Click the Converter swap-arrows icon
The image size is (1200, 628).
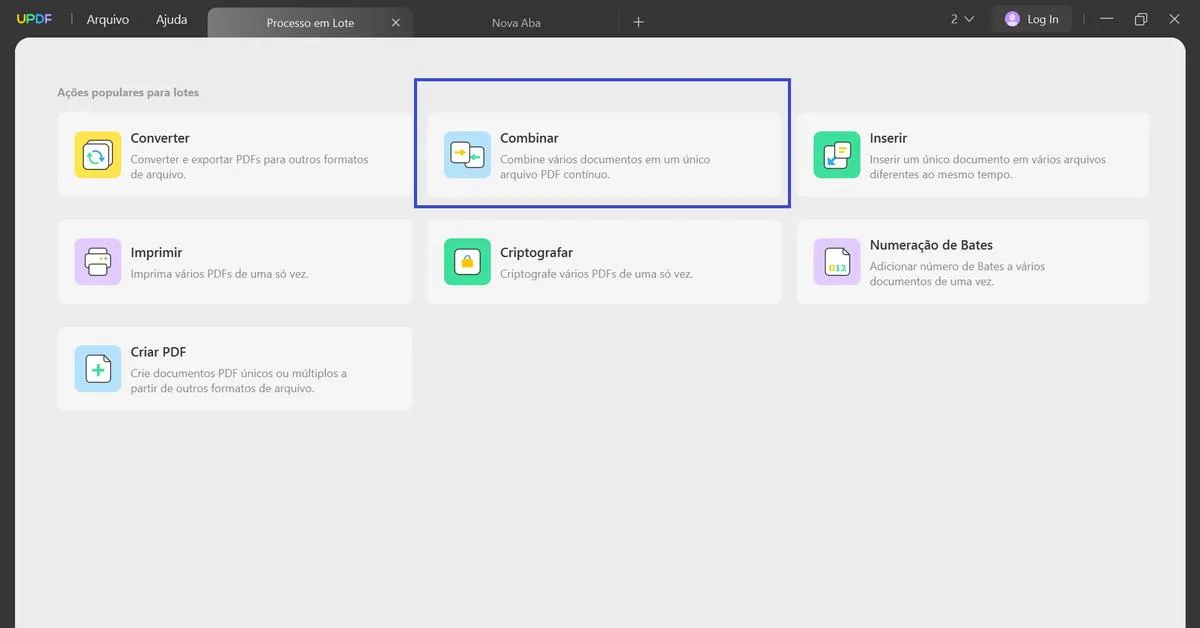[x=98, y=155]
